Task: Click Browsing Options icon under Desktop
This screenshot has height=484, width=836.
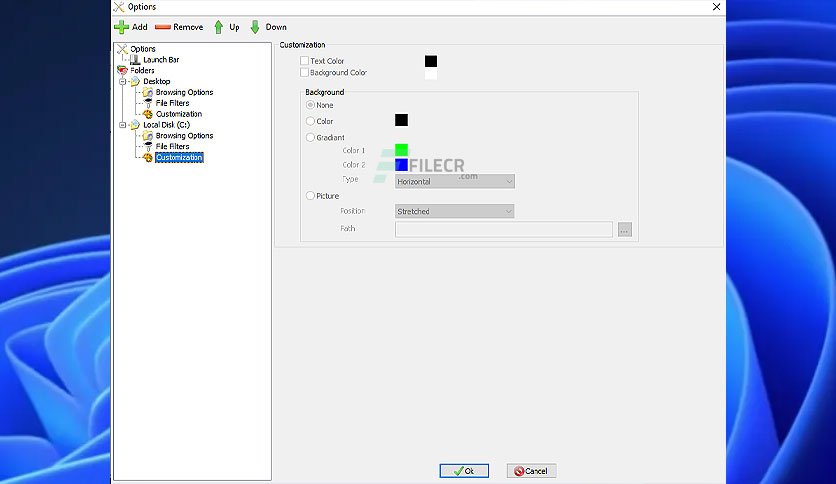Action: 148,92
